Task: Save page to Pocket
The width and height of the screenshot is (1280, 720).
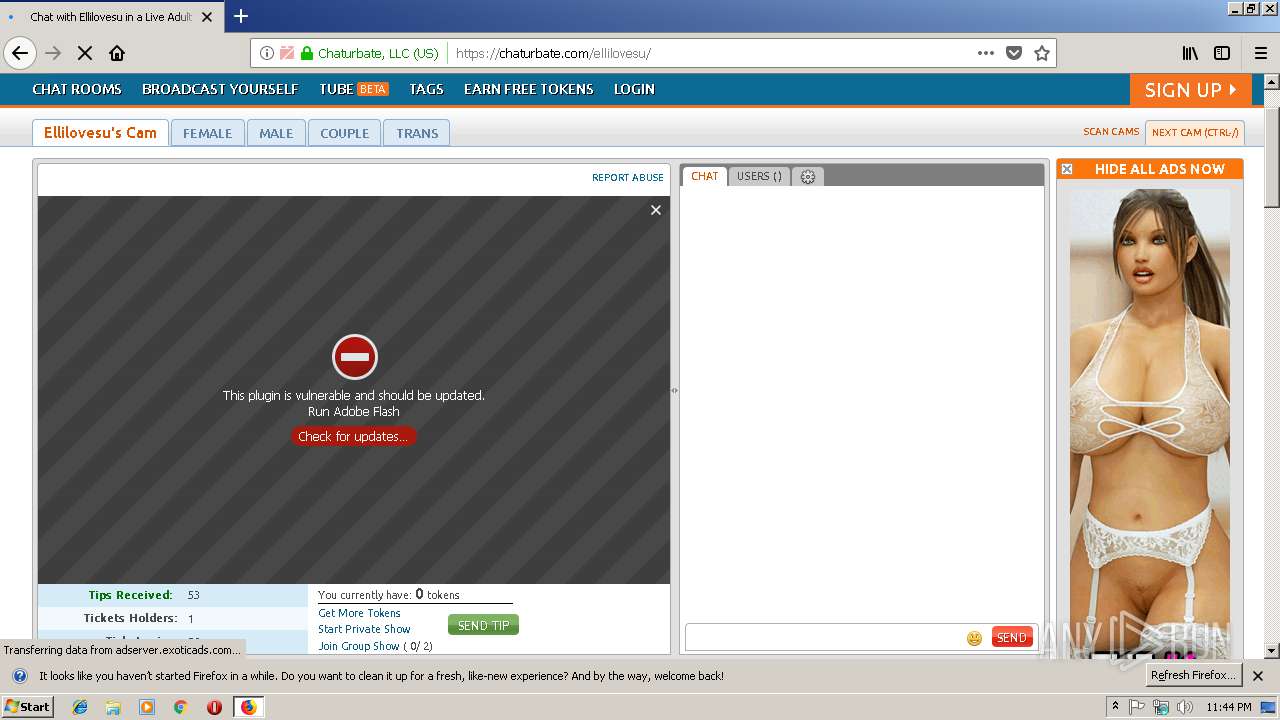Action: 1014,53
